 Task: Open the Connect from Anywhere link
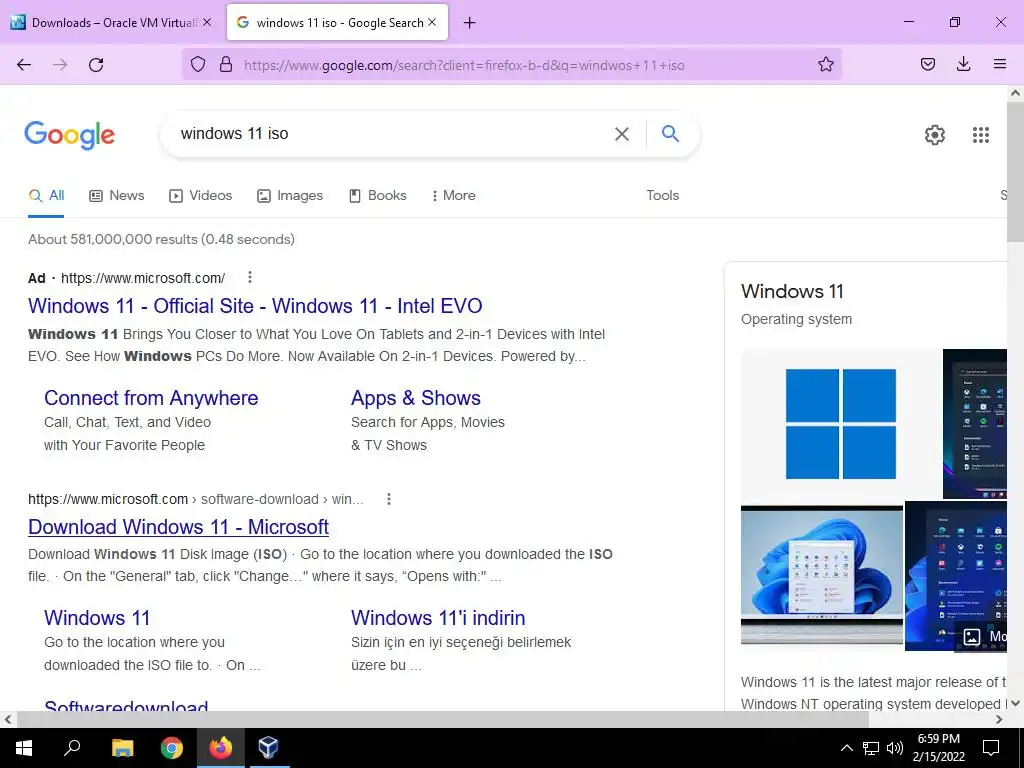151,398
